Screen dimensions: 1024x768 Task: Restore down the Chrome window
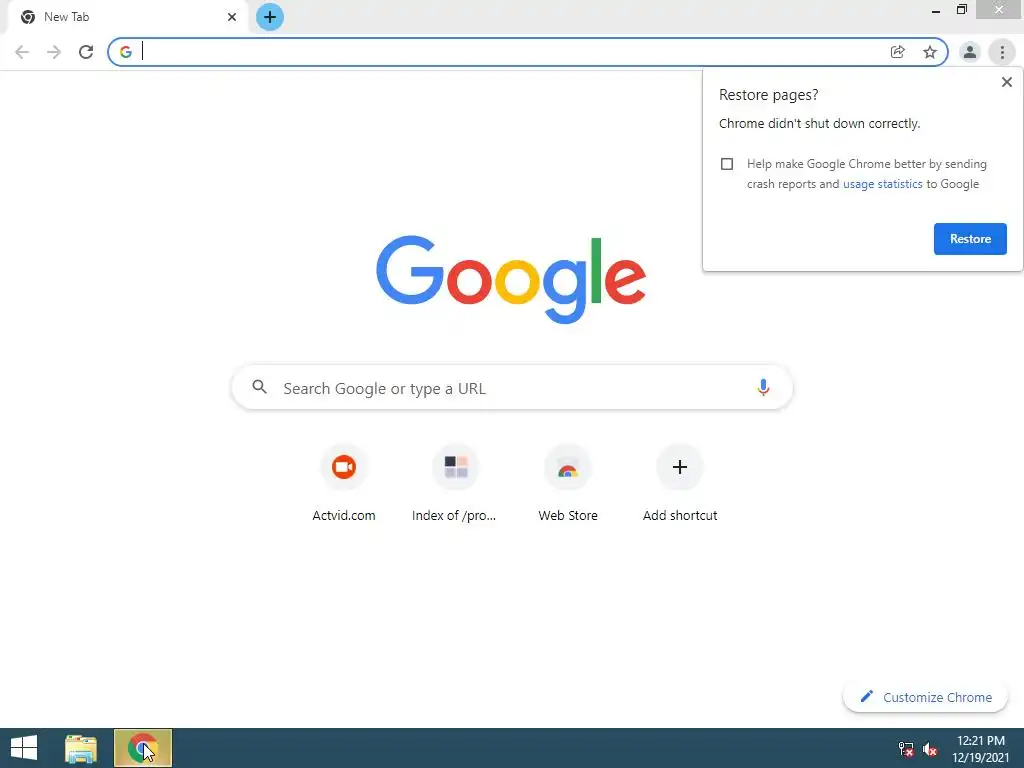[961, 10]
